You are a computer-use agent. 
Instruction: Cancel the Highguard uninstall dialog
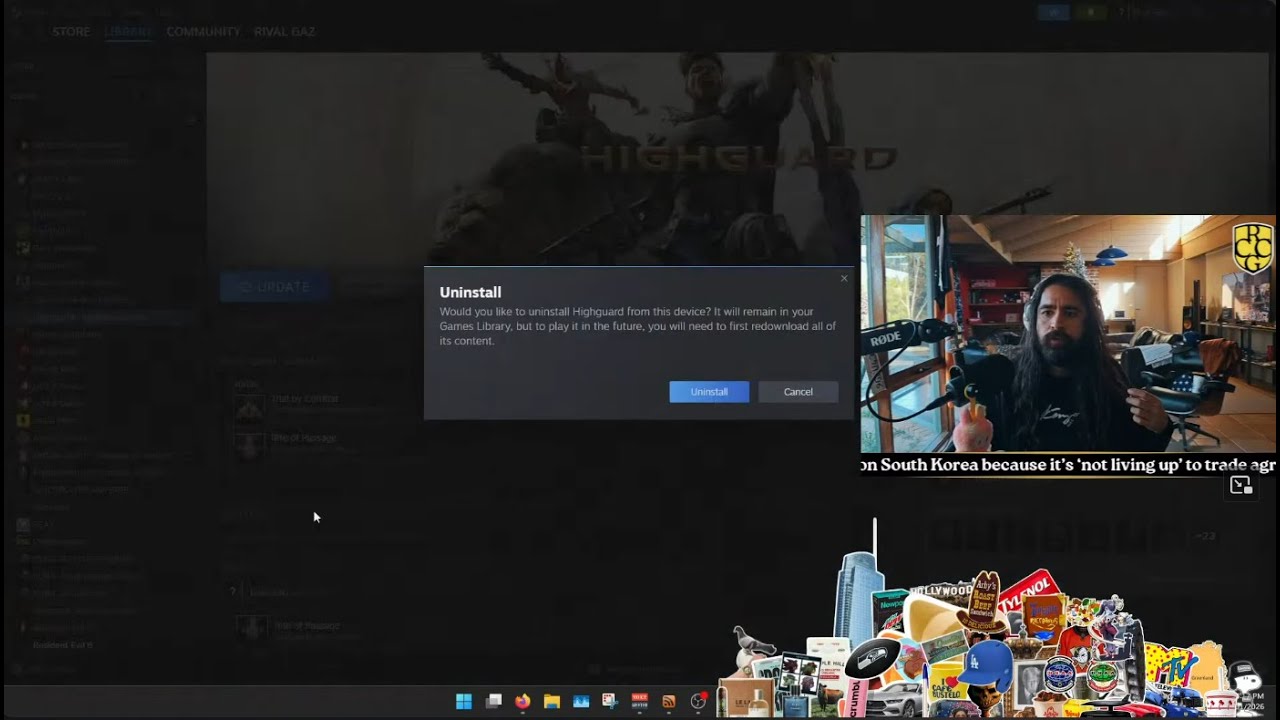point(798,392)
